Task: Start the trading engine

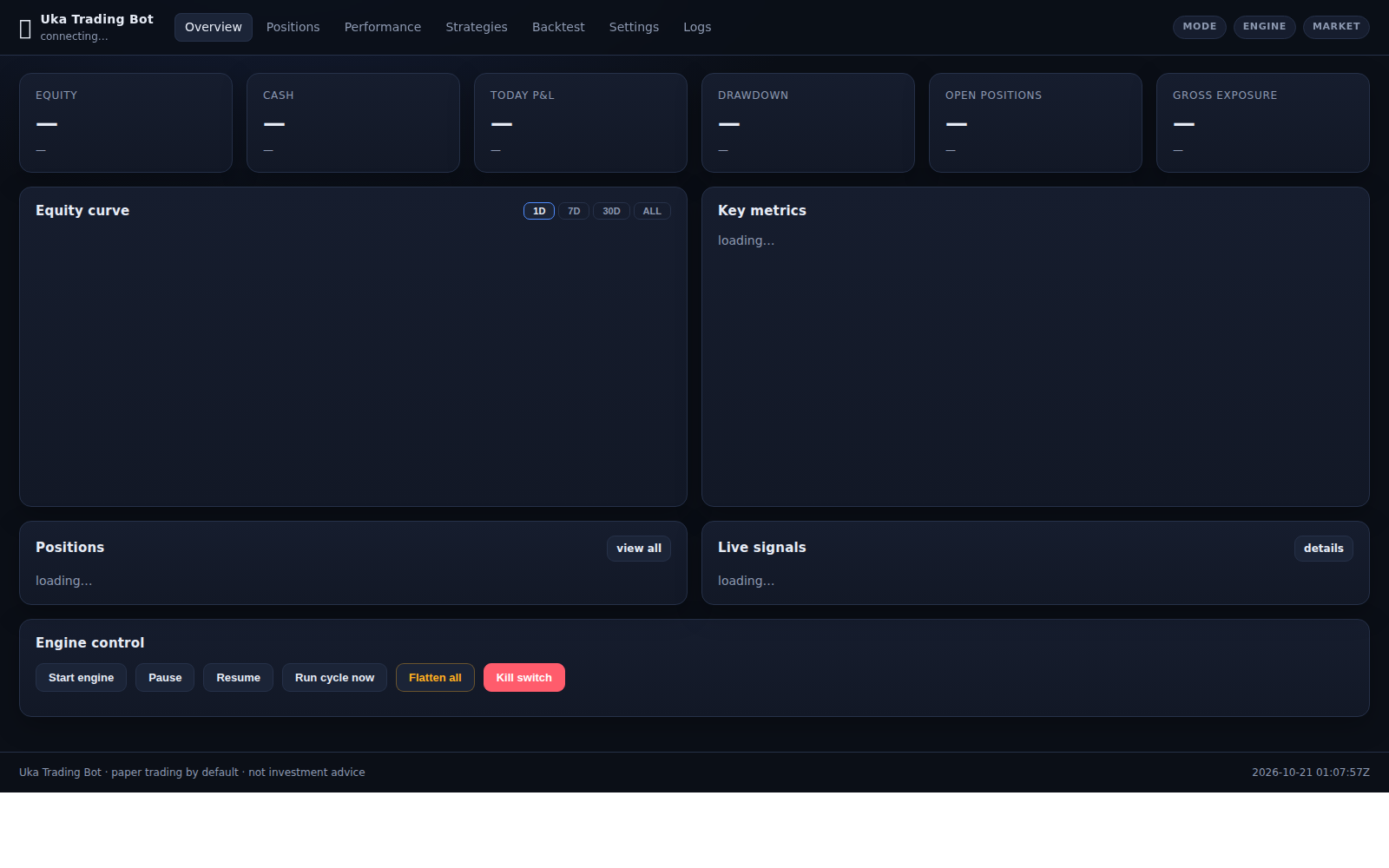Action: (x=81, y=678)
